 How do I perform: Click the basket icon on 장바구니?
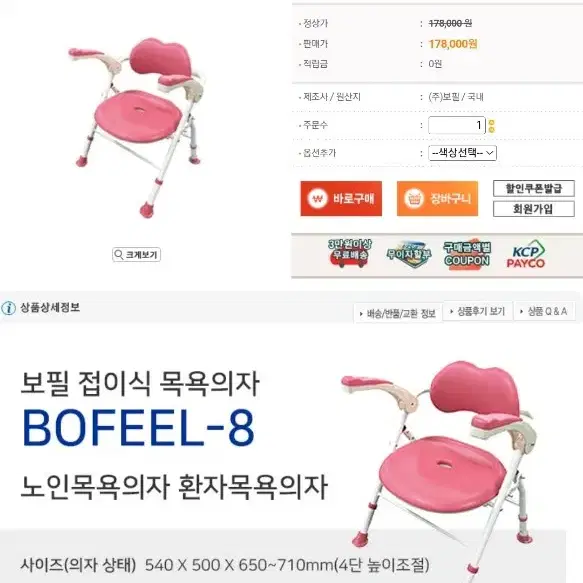pyautogui.click(x=413, y=199)
